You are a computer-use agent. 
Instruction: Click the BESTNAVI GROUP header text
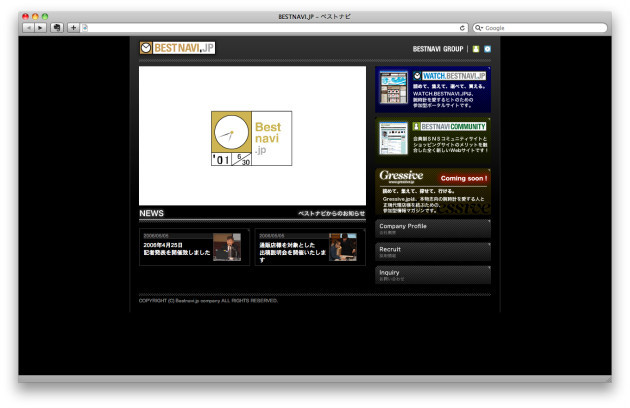tap(438, 49)
